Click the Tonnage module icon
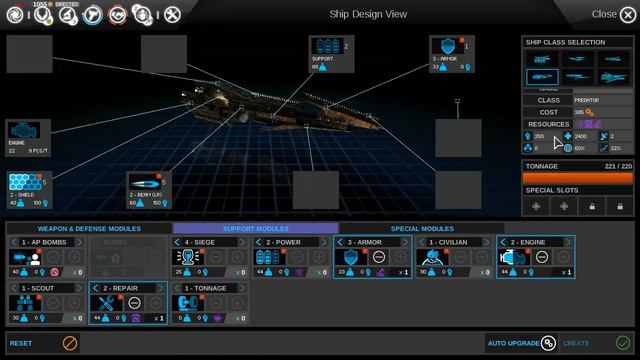 click(x=188, y=303)
